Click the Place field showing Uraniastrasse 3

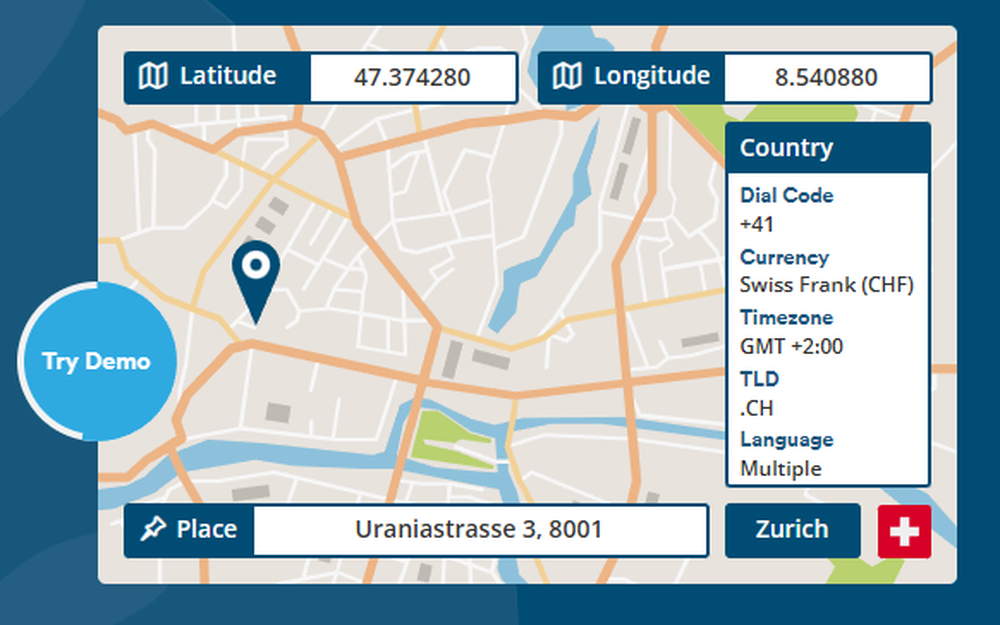480,530
